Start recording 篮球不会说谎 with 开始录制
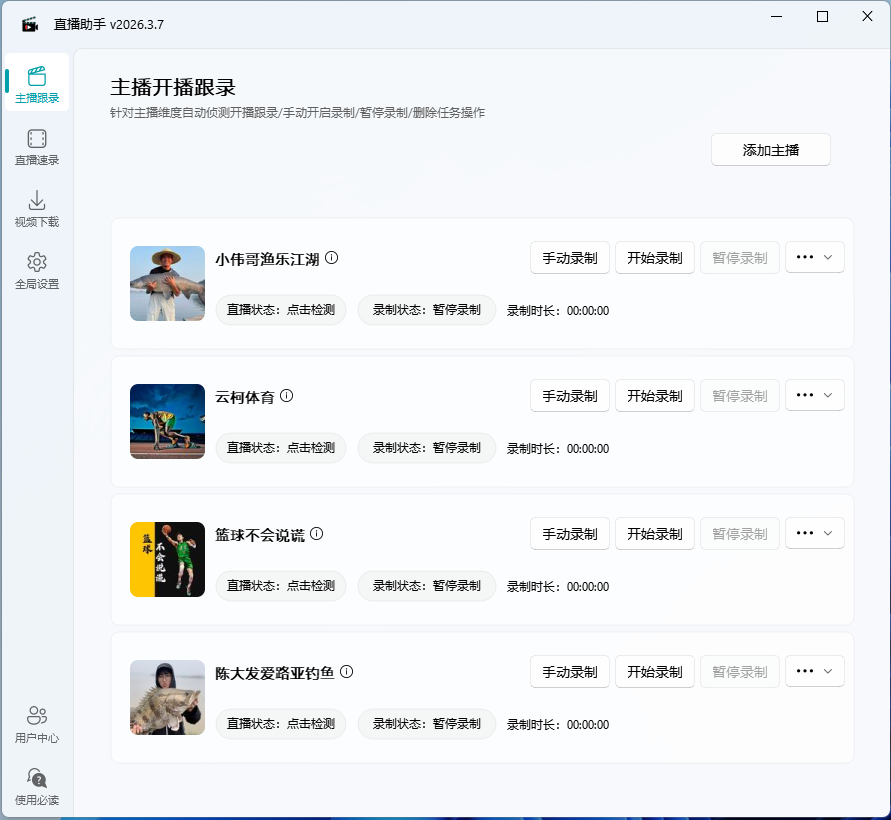 654,533
